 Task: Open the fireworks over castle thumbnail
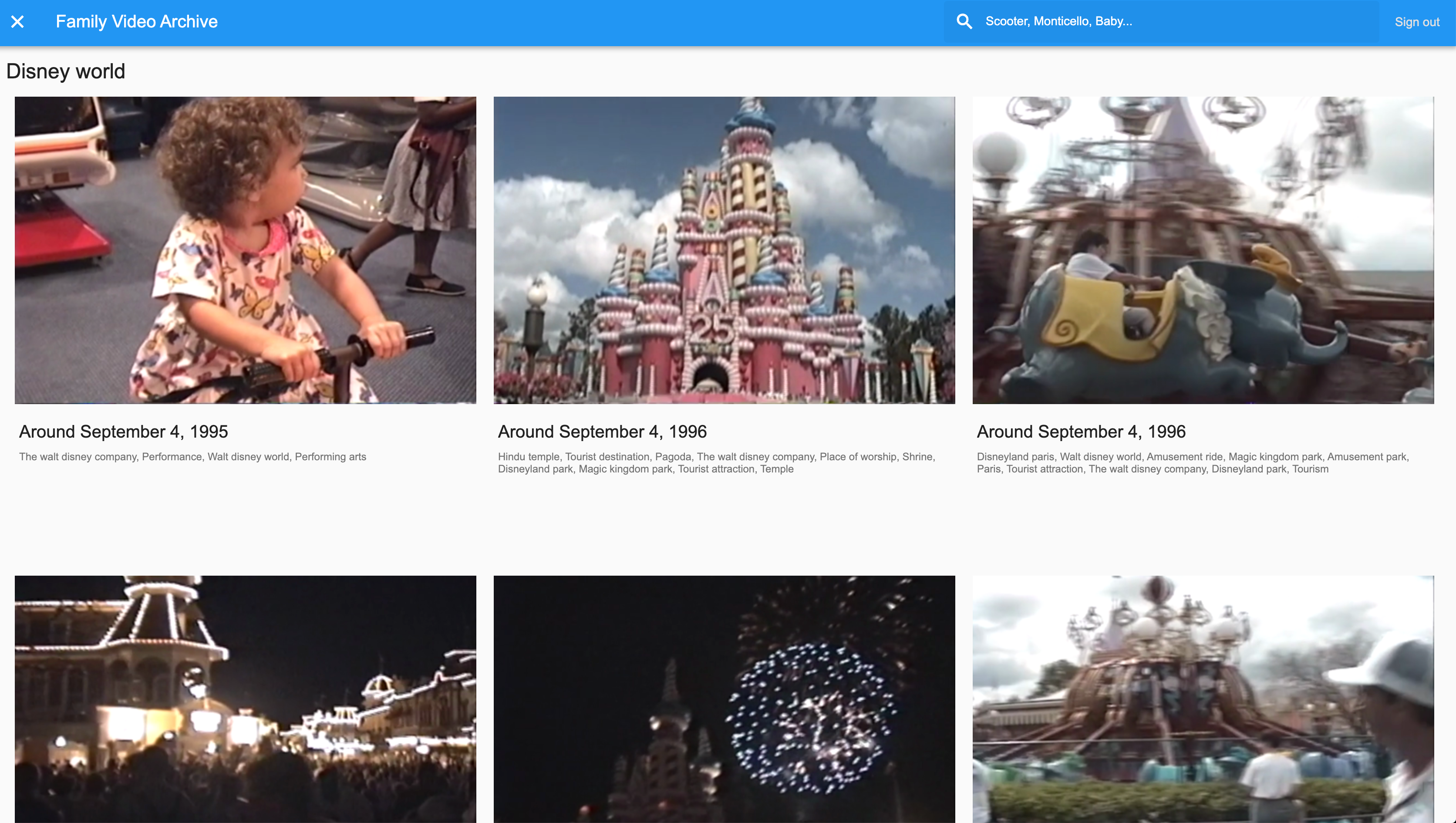coord(724,698)
